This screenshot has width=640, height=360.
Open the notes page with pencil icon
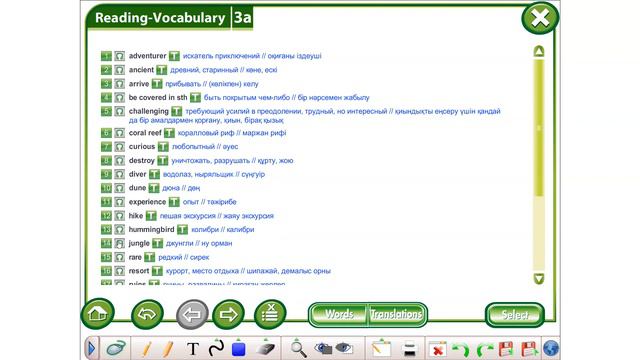381,349
